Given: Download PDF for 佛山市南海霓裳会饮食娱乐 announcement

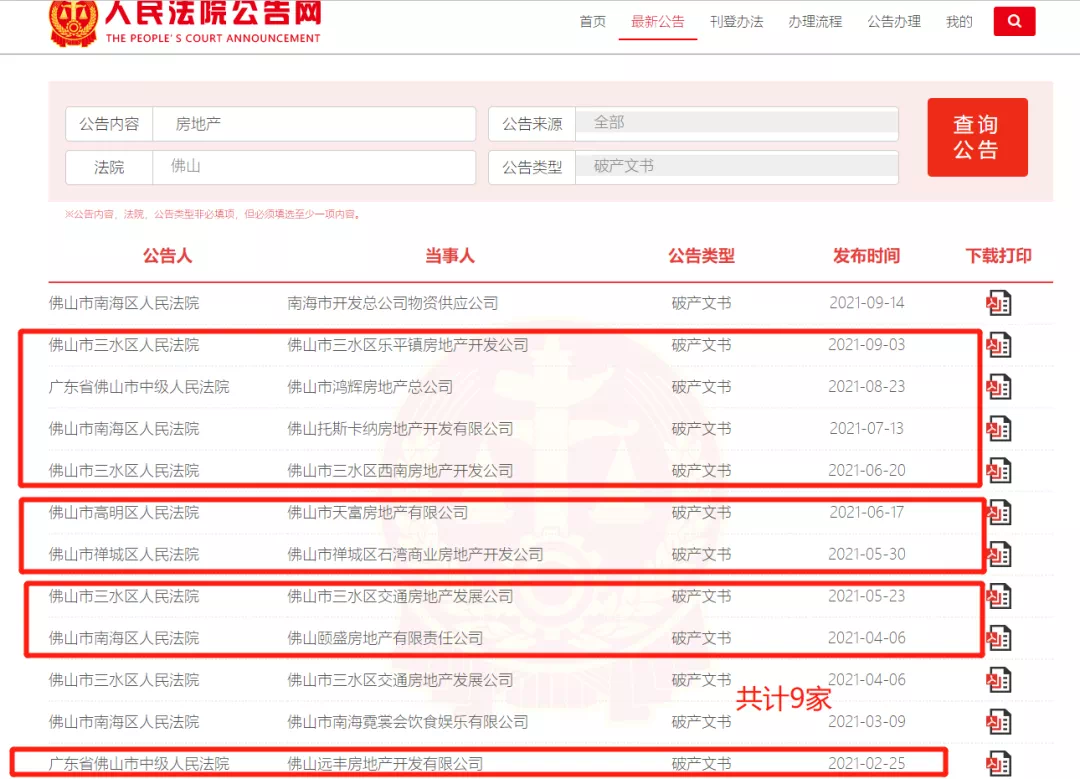Looking at the screenshot, I should pos(998,722).
